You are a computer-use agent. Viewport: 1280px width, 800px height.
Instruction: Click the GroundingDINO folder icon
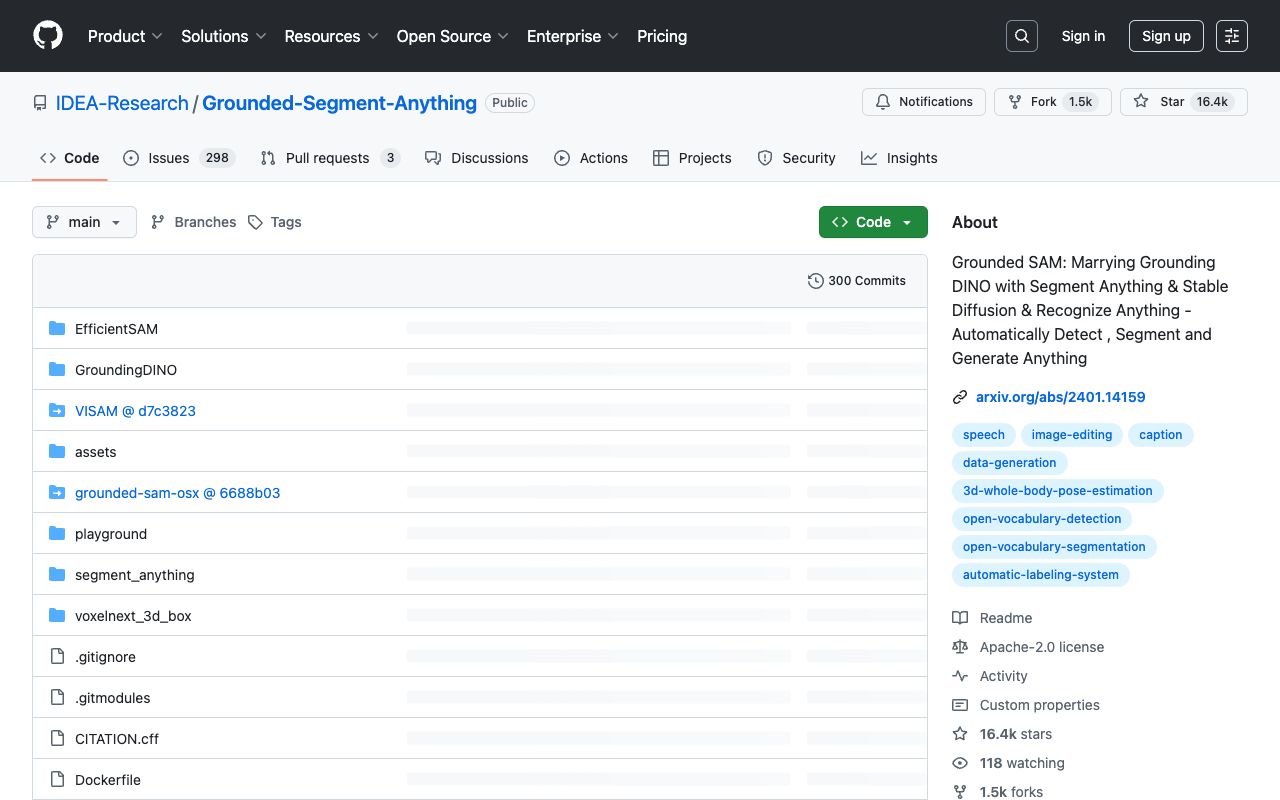57,370
